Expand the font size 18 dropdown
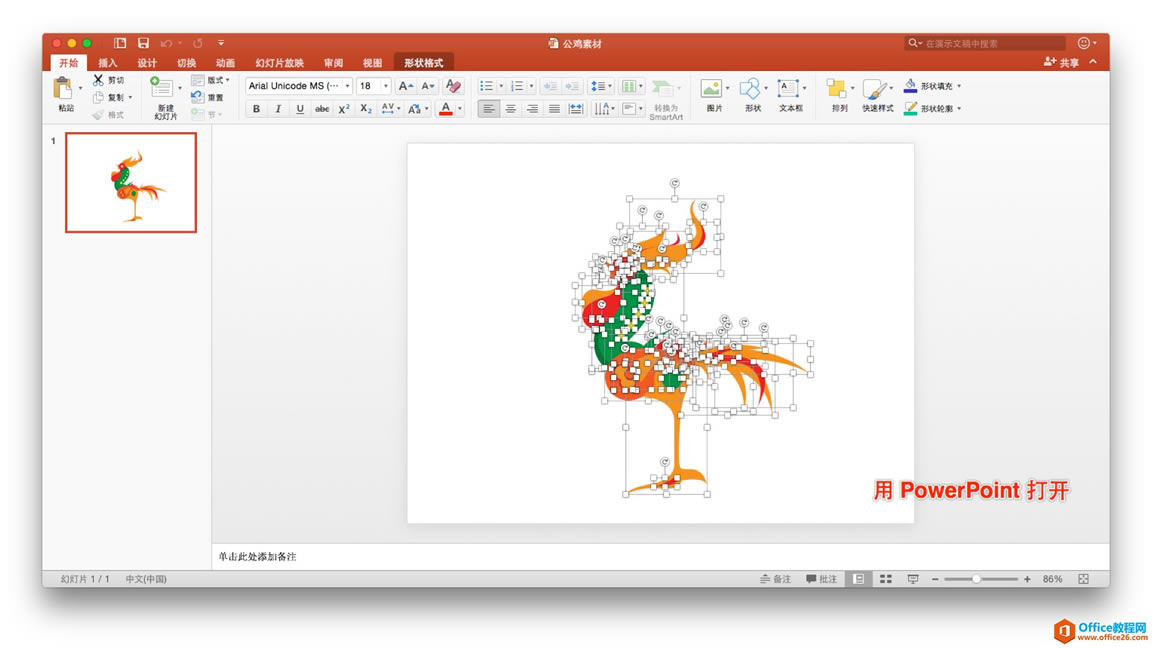 point(386,87)
